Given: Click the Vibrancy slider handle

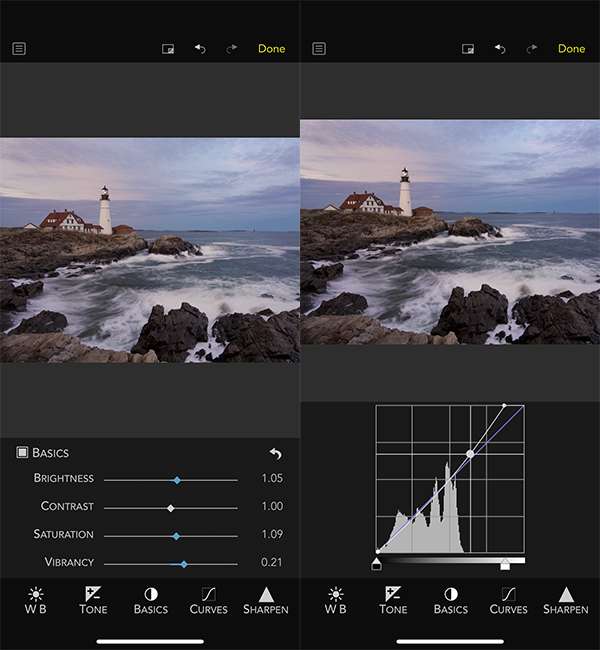Looking at the screenshot, I should tap(184, 564).
